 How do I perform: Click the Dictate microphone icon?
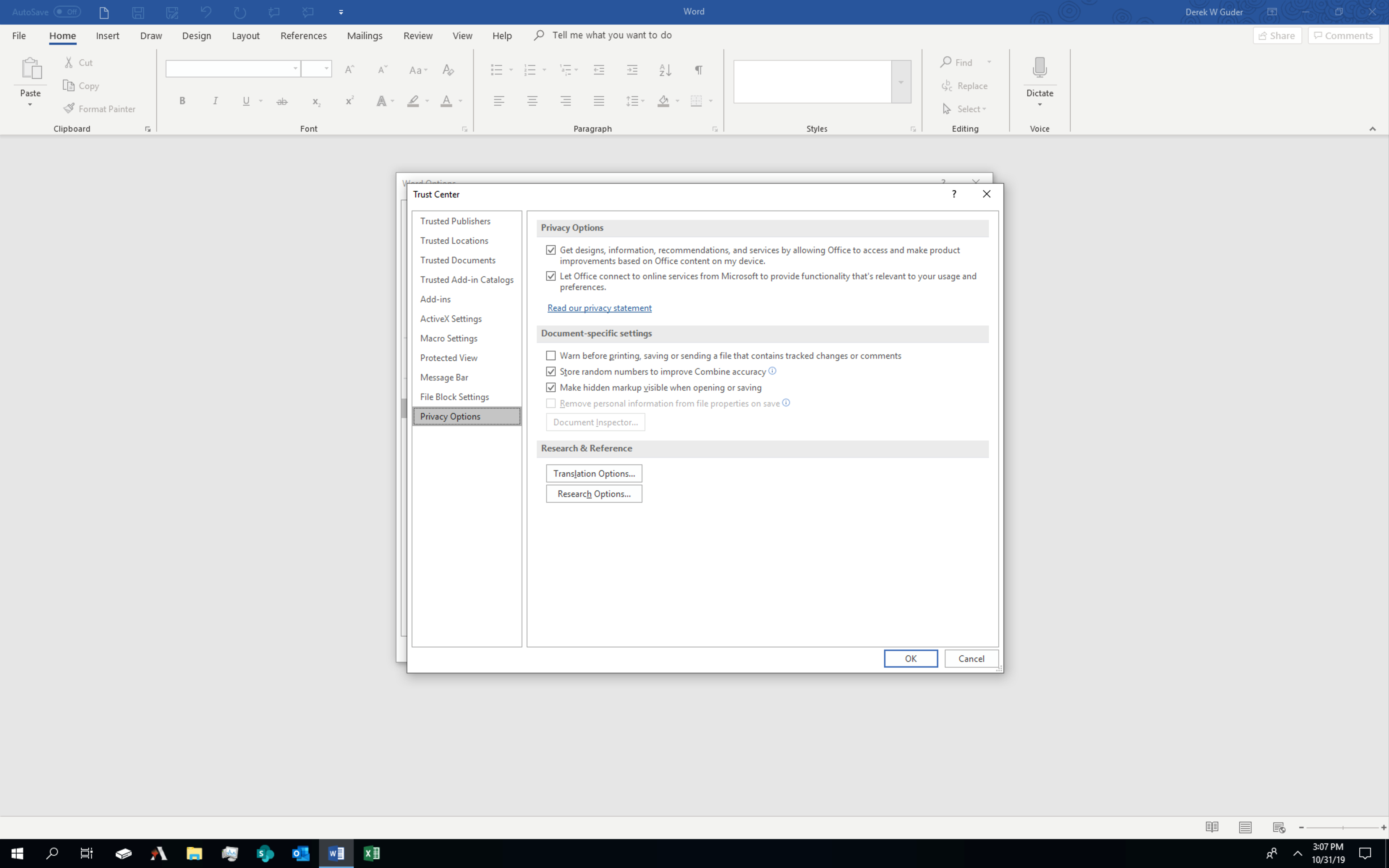coord(1039,68)
